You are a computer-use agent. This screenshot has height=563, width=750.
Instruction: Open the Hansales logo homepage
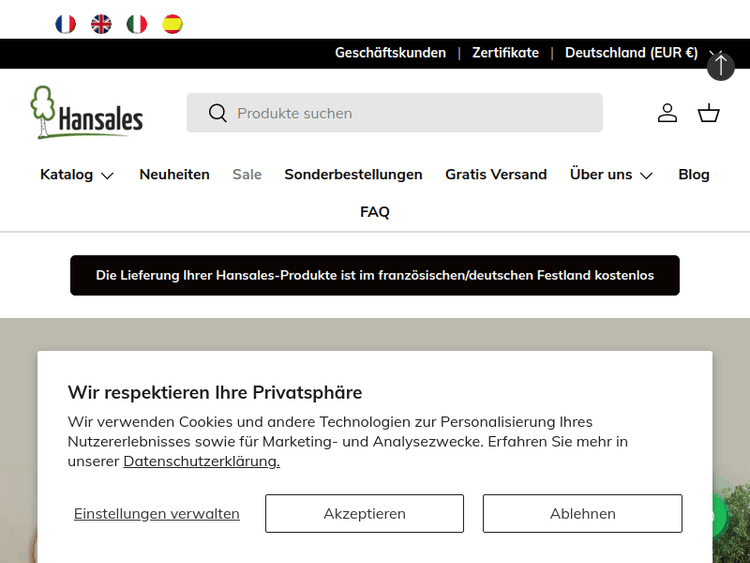(87, 112)
